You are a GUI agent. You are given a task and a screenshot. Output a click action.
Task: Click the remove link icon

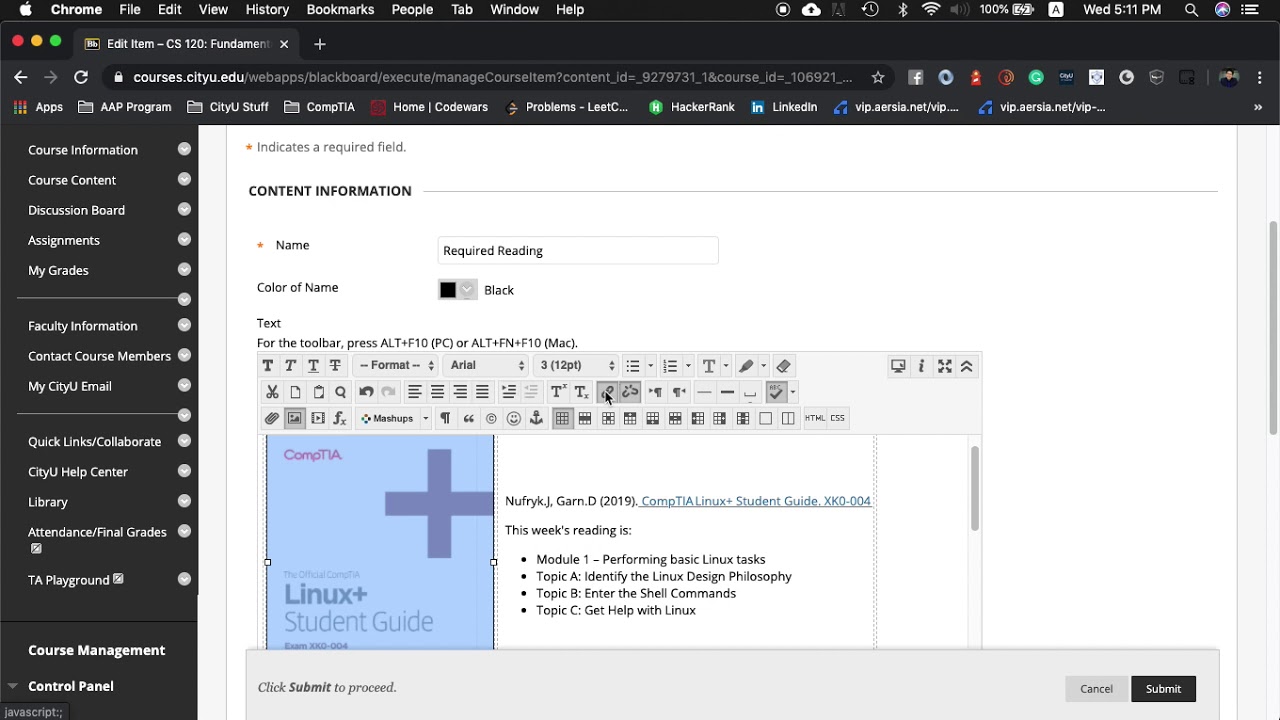point(630,392)
